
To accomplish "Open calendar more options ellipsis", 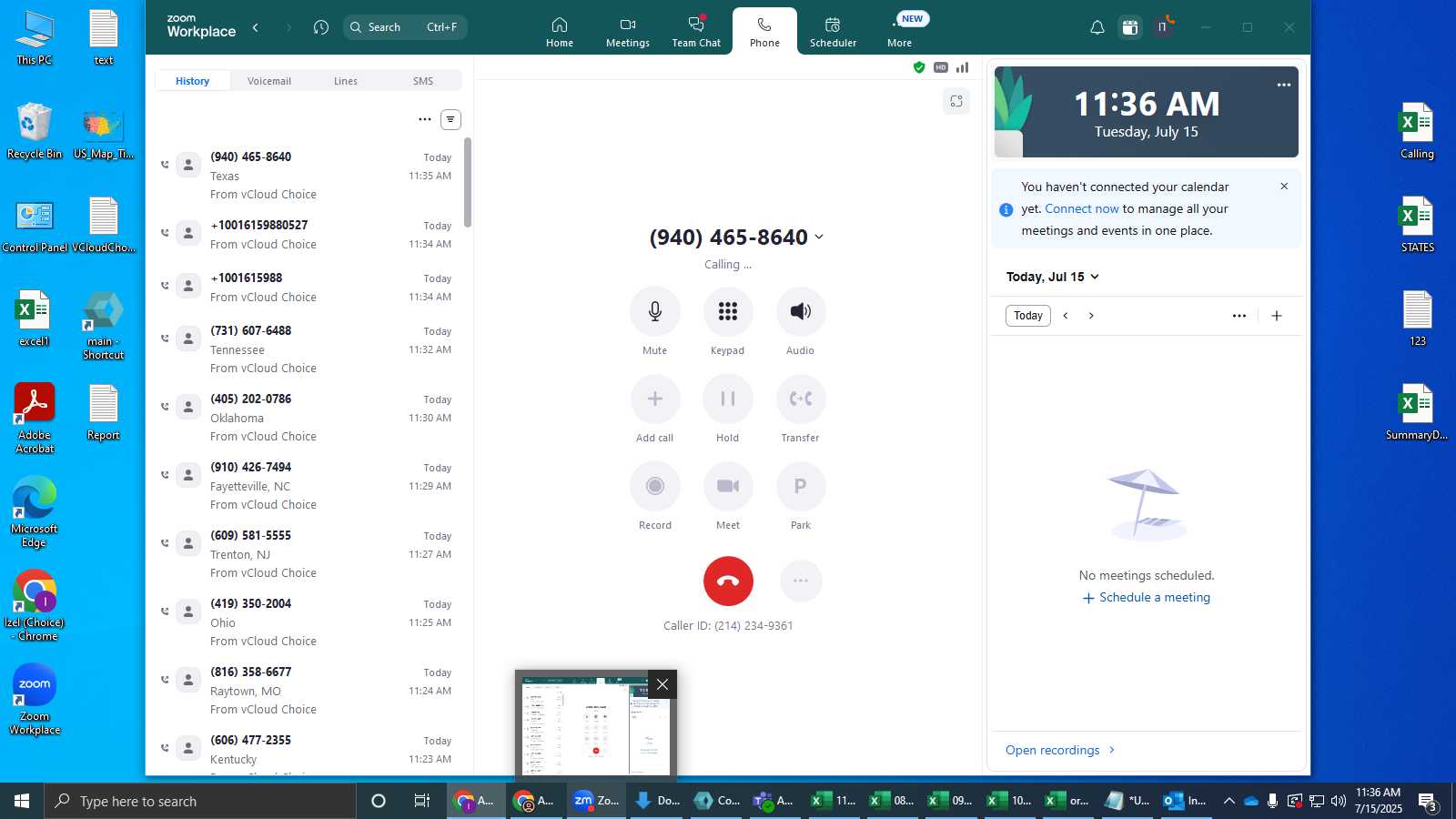I will coord(1239,316).
